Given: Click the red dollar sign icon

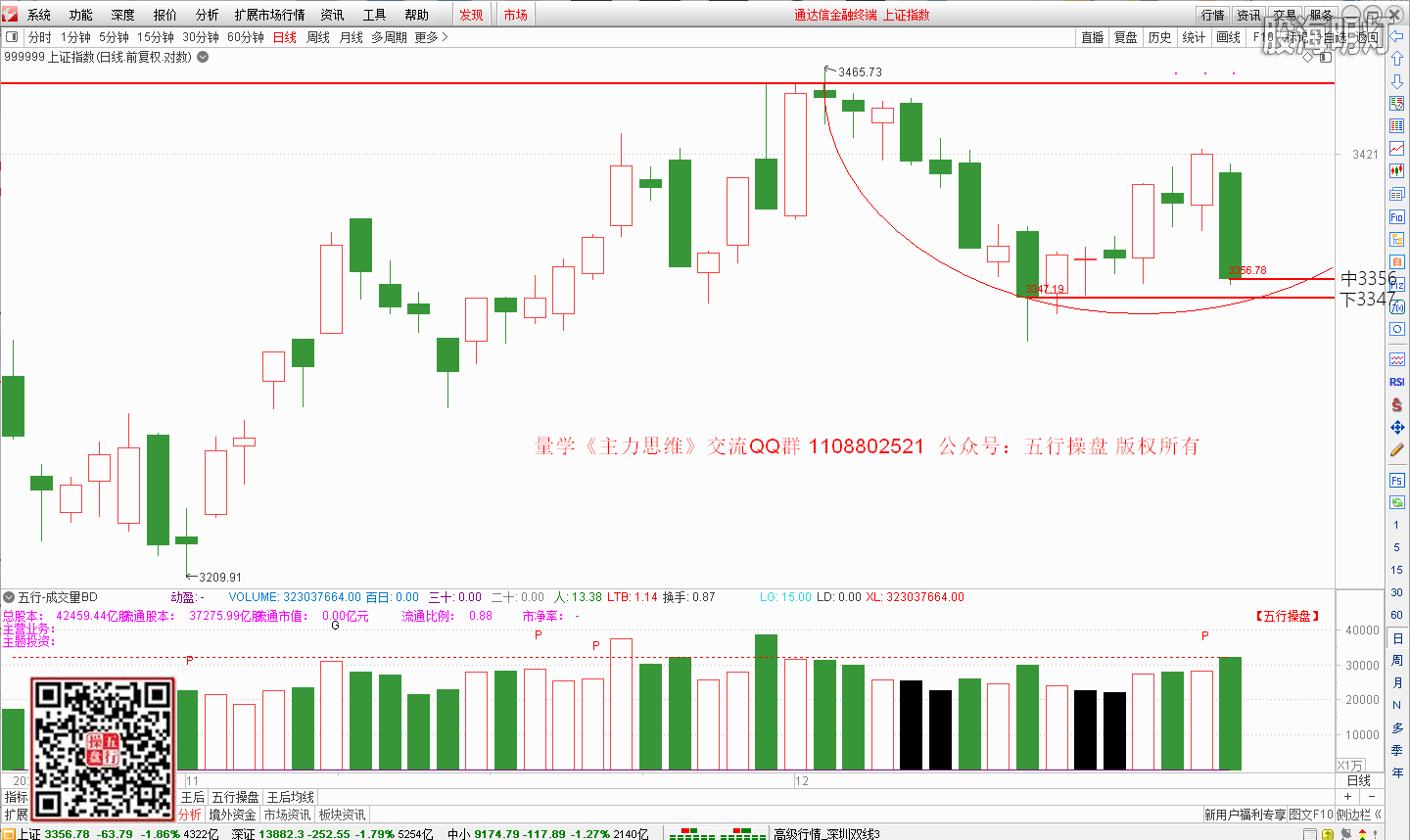Looking at the screenshot, I should (1397, 404).
